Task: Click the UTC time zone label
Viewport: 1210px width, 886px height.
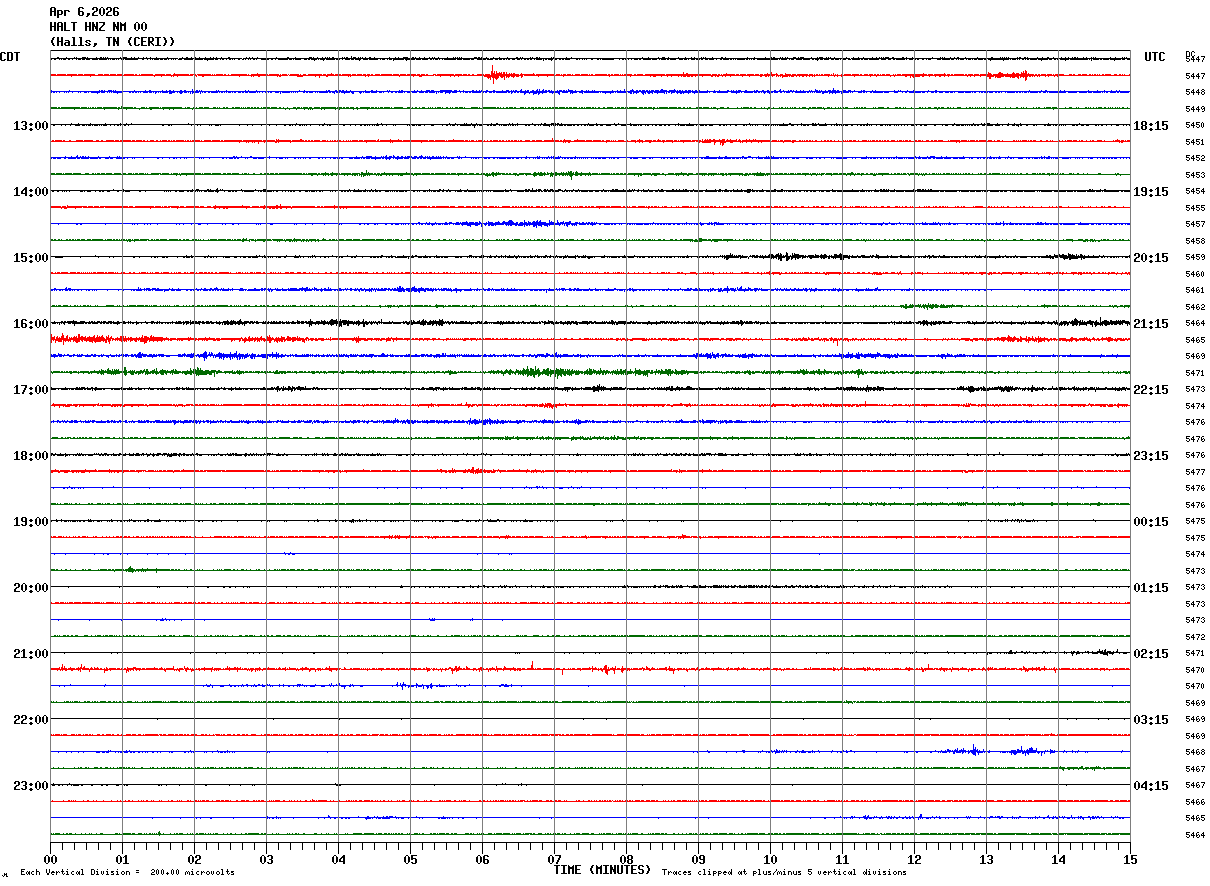Action: (1155, 57)
